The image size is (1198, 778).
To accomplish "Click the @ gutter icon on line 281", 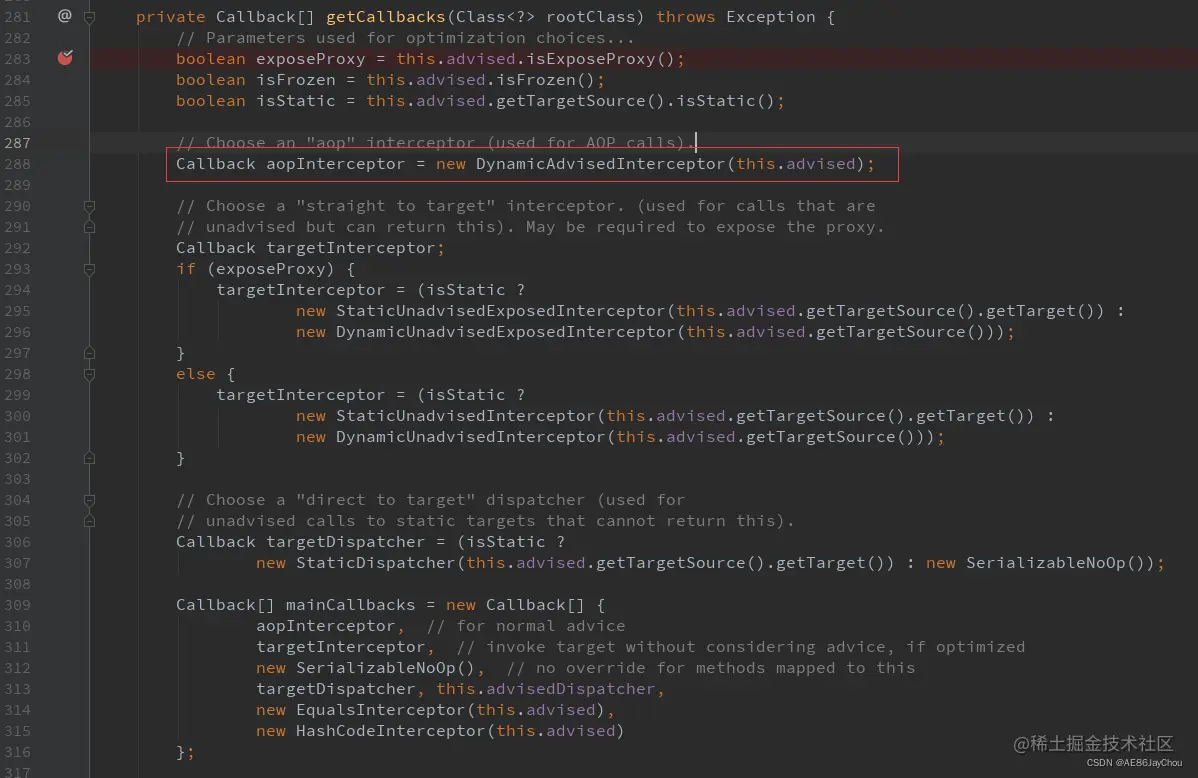I will coord(64,16).
